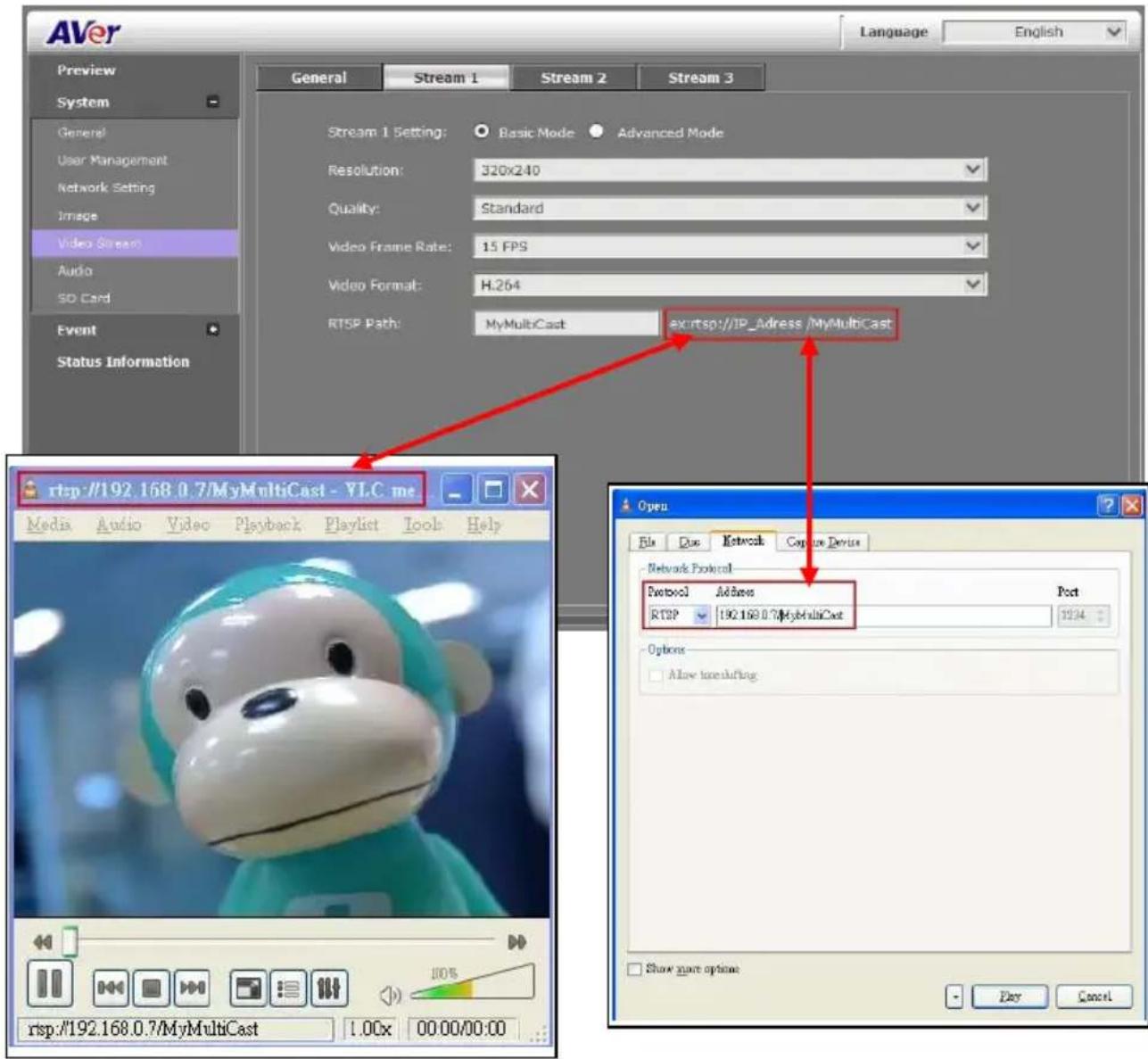The height and width of the screenshot is (1059, 1148).
Task: Click VLC previous track button
Action: 111,988
